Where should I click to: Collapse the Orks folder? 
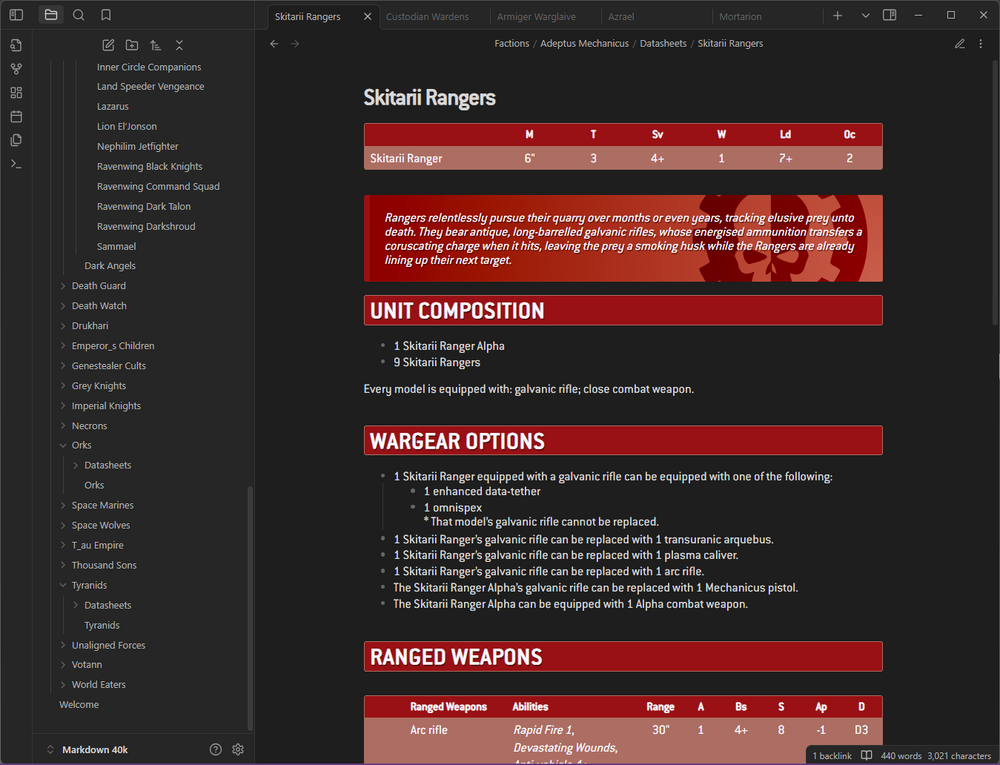(x=81, y=445)
